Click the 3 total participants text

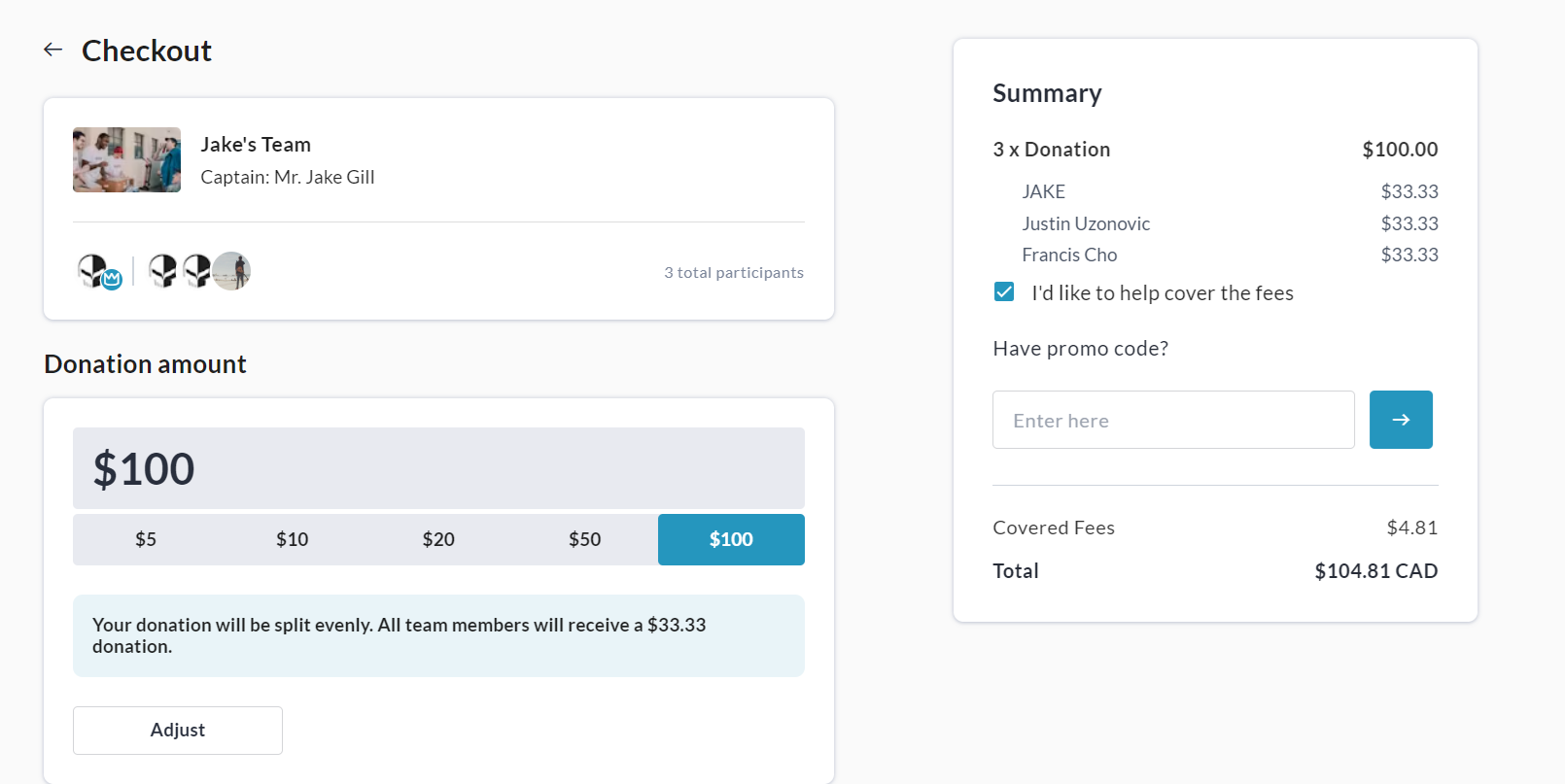(x=734, y=273)
